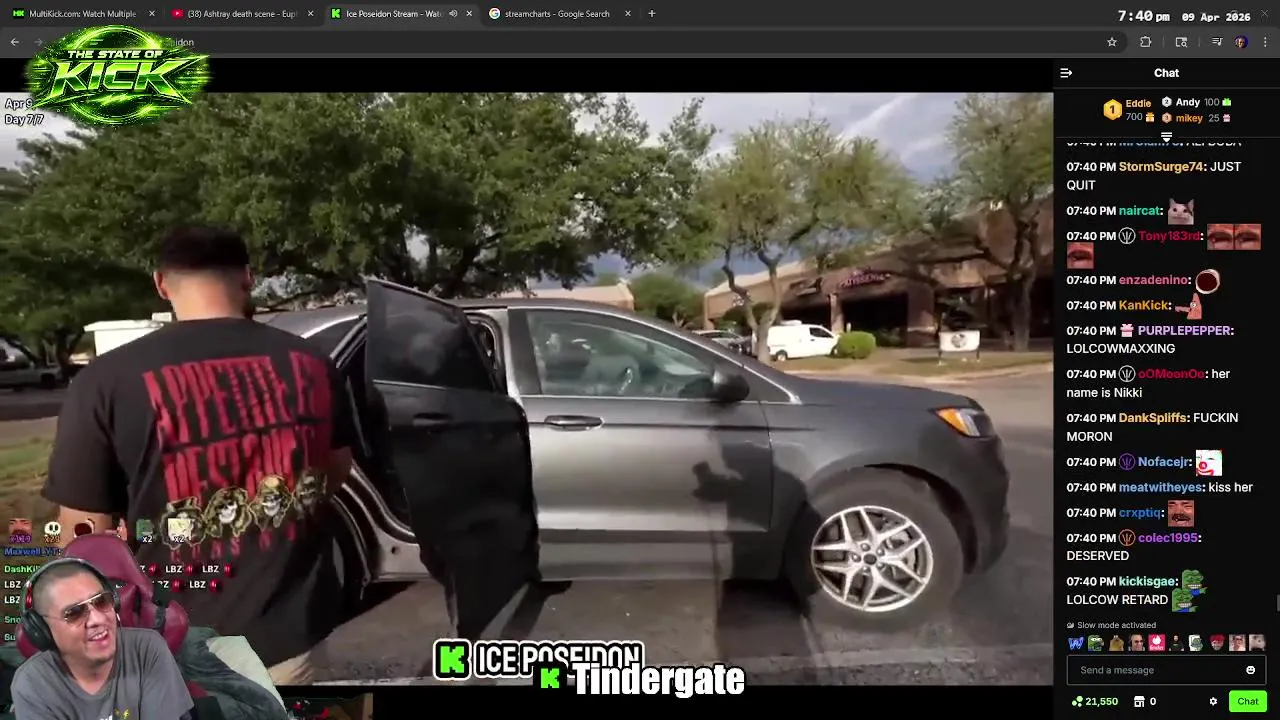The image size is (1280, 720).
Task: Open top gifter Eddie's leaderboard entry
Action: (1128, 110)
